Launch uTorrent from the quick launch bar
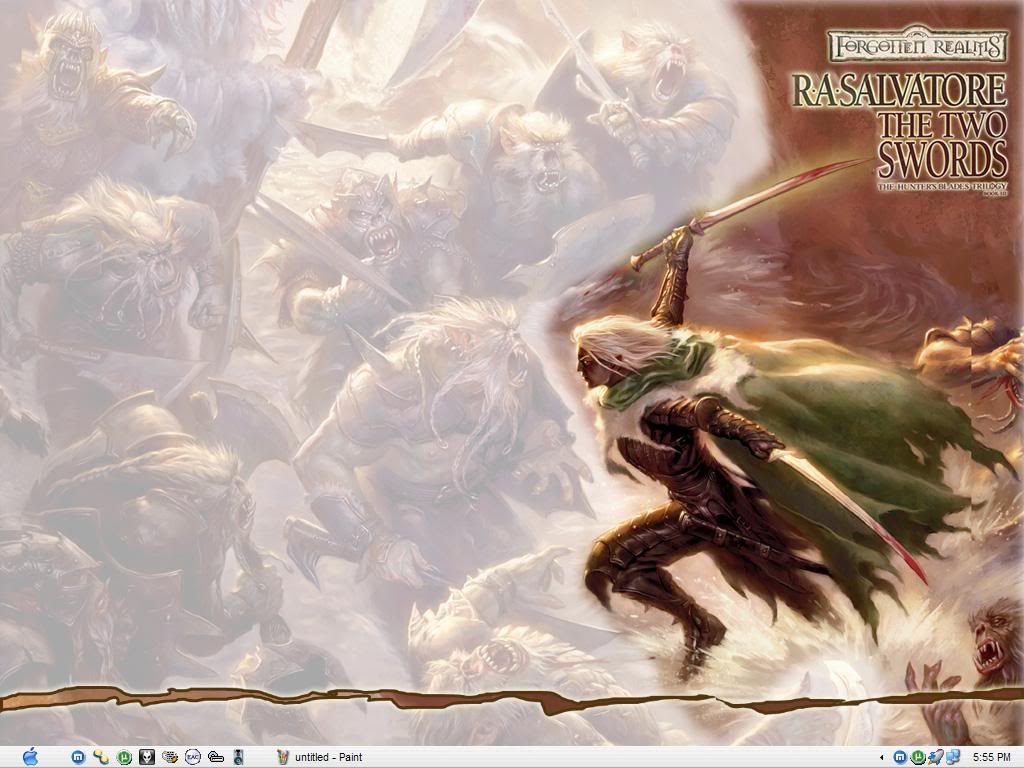This screenshot has height=768, width=1024. point(123,757)
